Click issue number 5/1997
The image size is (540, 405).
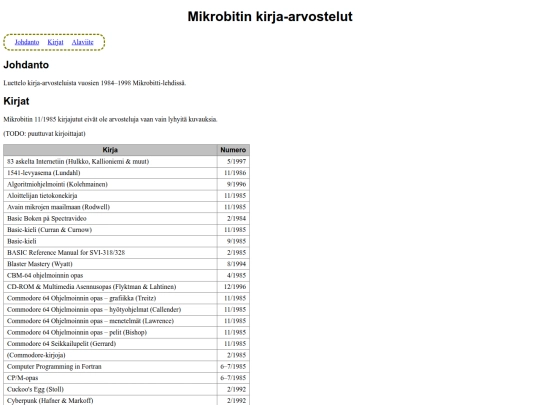click(233, 161)
